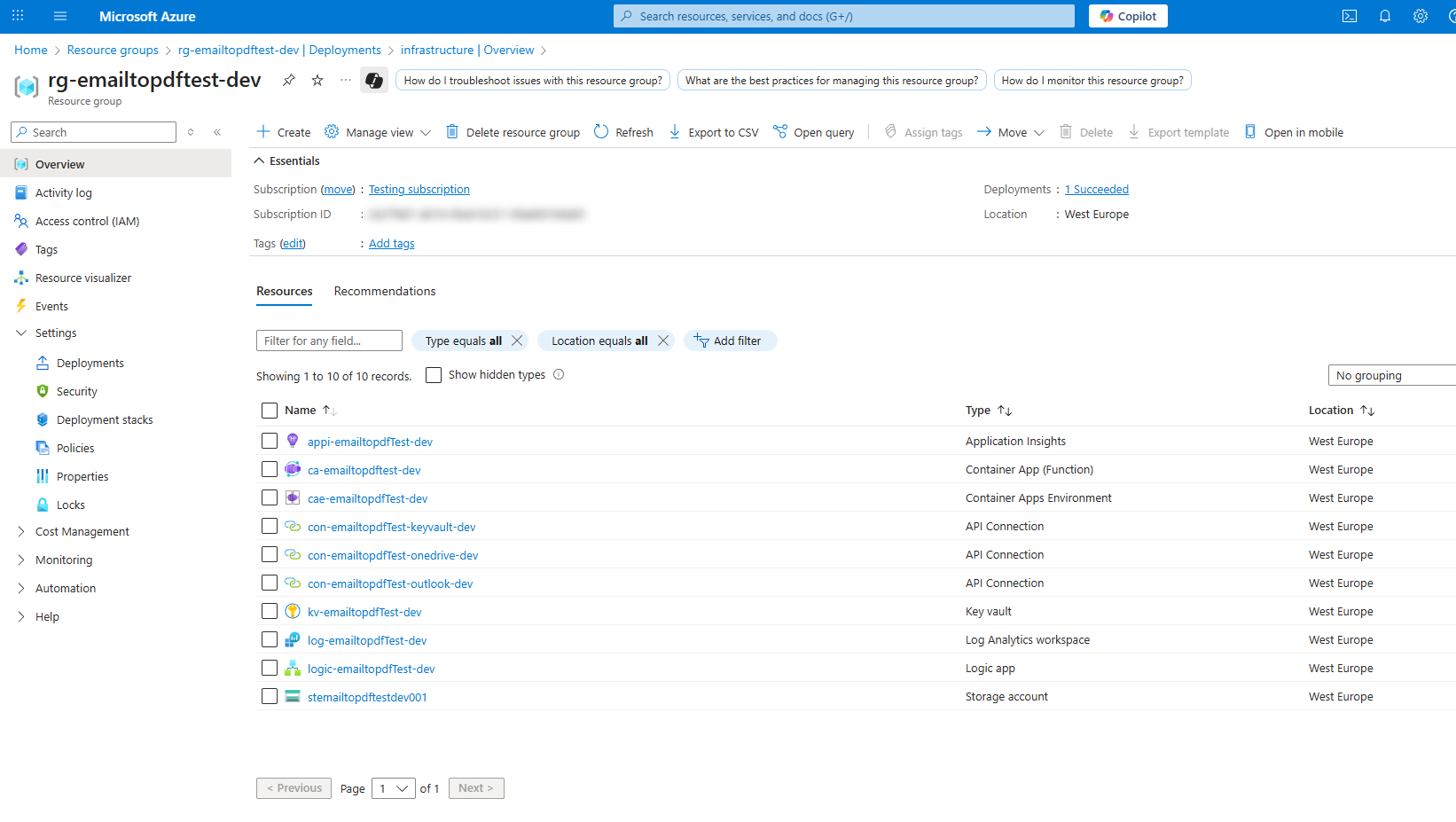Toggle the select-all checkbox in Name header
The image size is (1456, 822).
[x=270, y=411]
